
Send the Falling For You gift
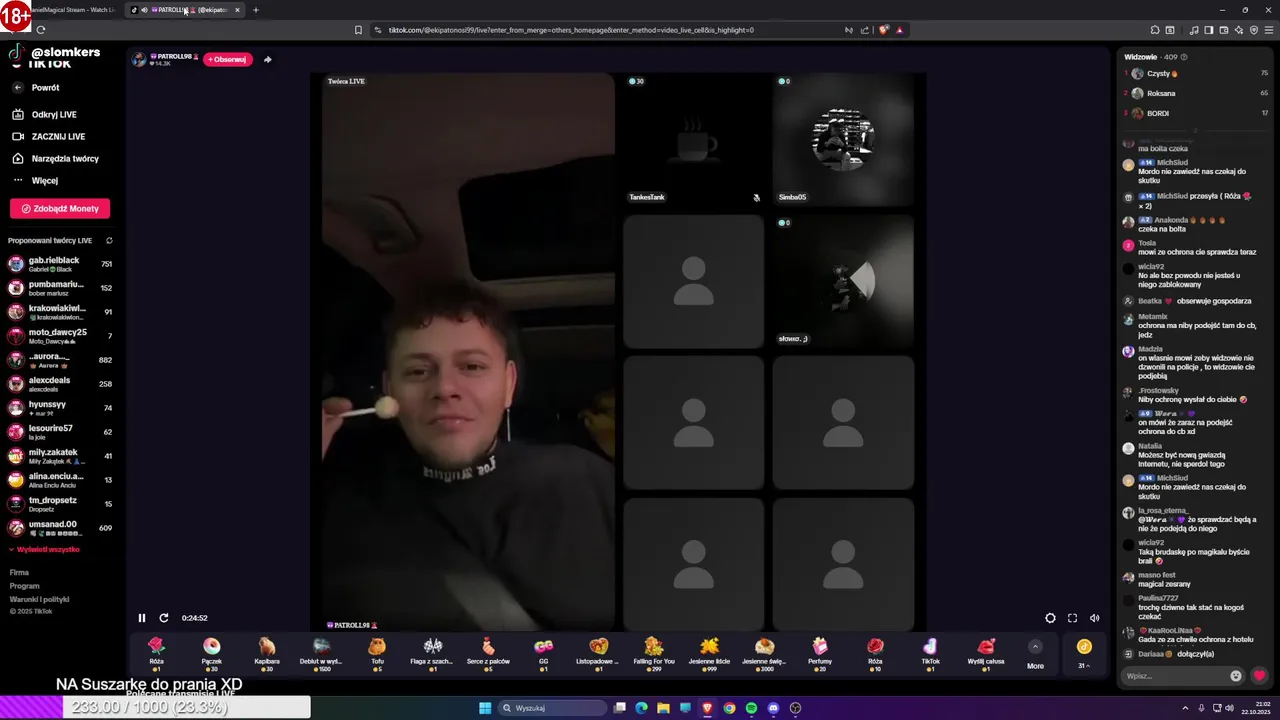pyautogui.click(x=654, y=653)
